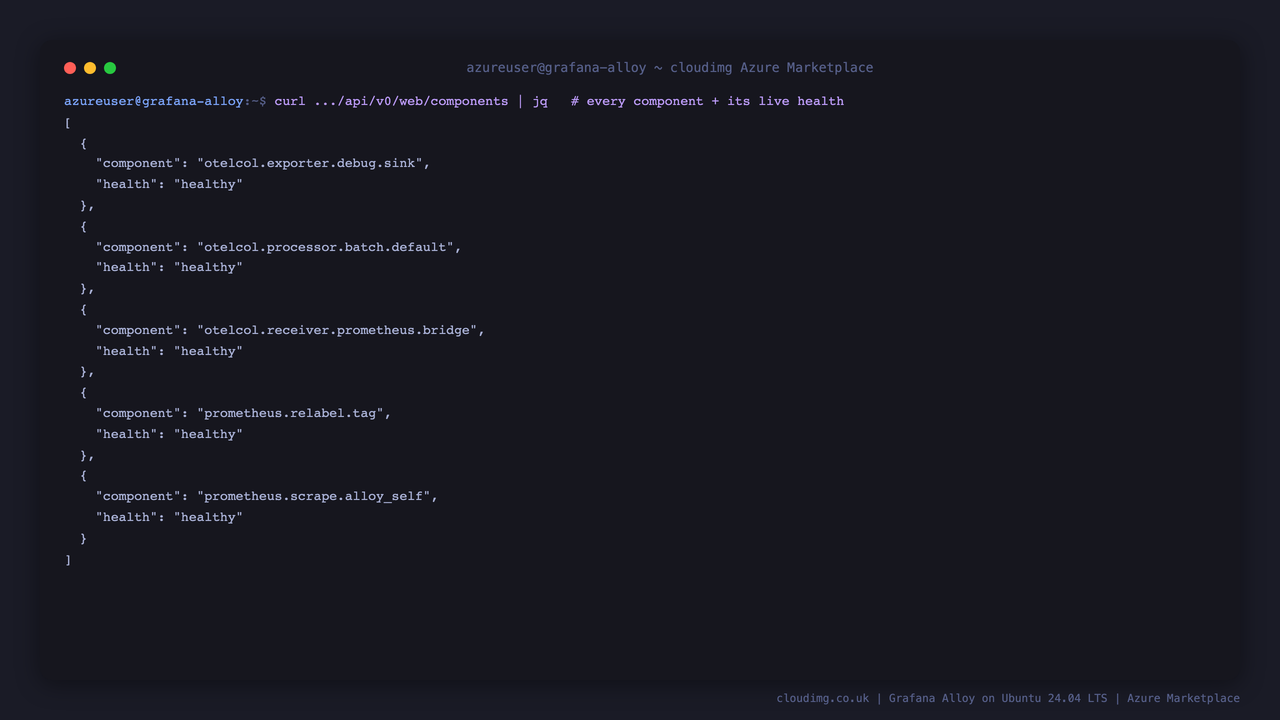
Task: Click "healthy" under prometheus.relabel.tag
Action: click(208, 434)
